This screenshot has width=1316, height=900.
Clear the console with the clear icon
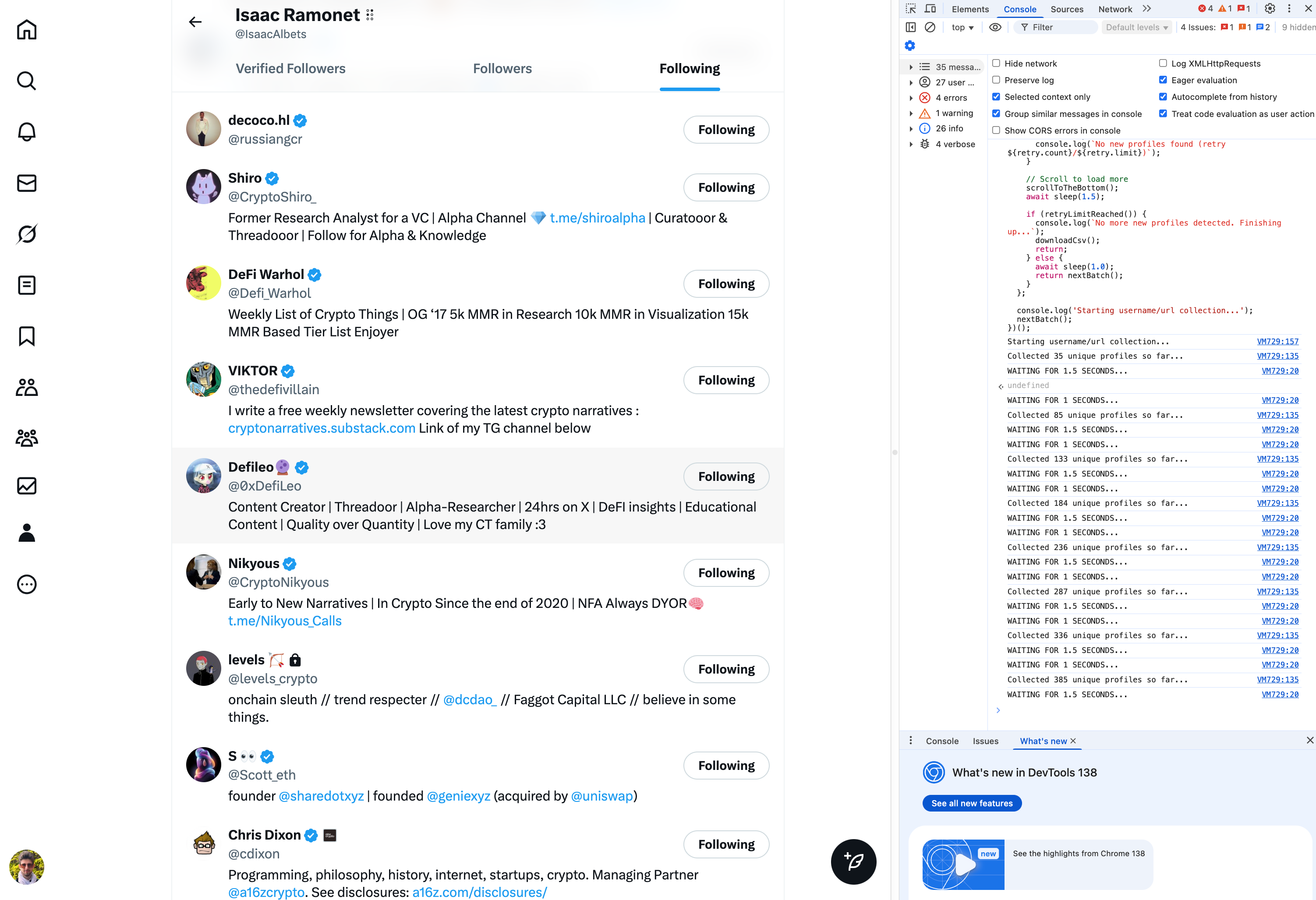click(x=930, y=27)
